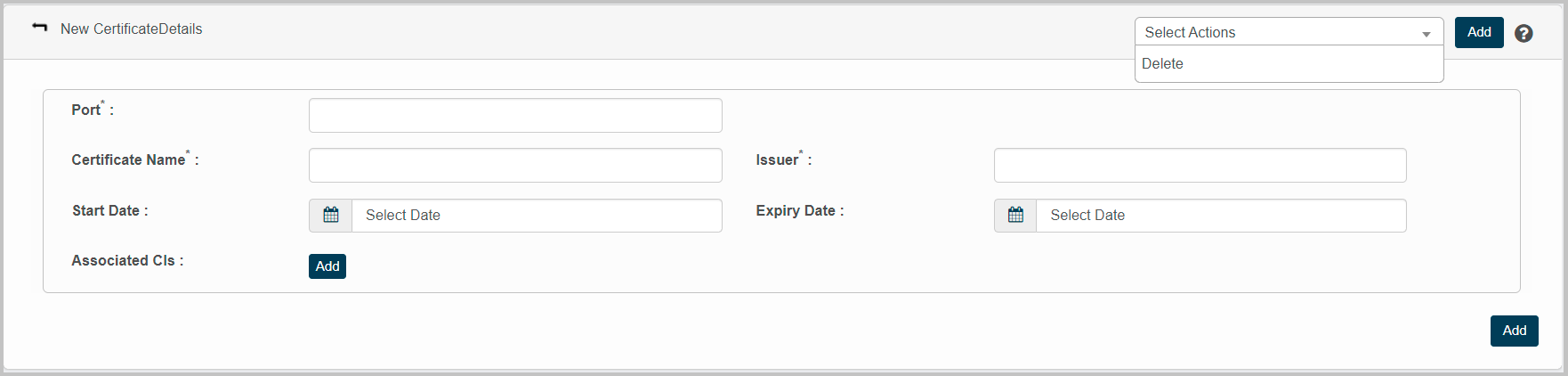Open the Start Date calendar icon
This screenshot has height=376, width=1568.
coord(331,216)
